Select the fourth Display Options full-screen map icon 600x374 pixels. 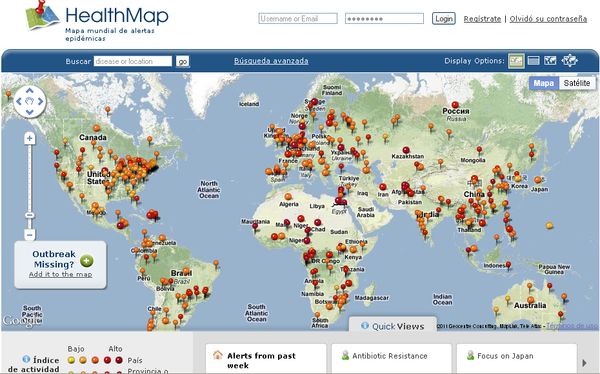click(x=569, y=60)
